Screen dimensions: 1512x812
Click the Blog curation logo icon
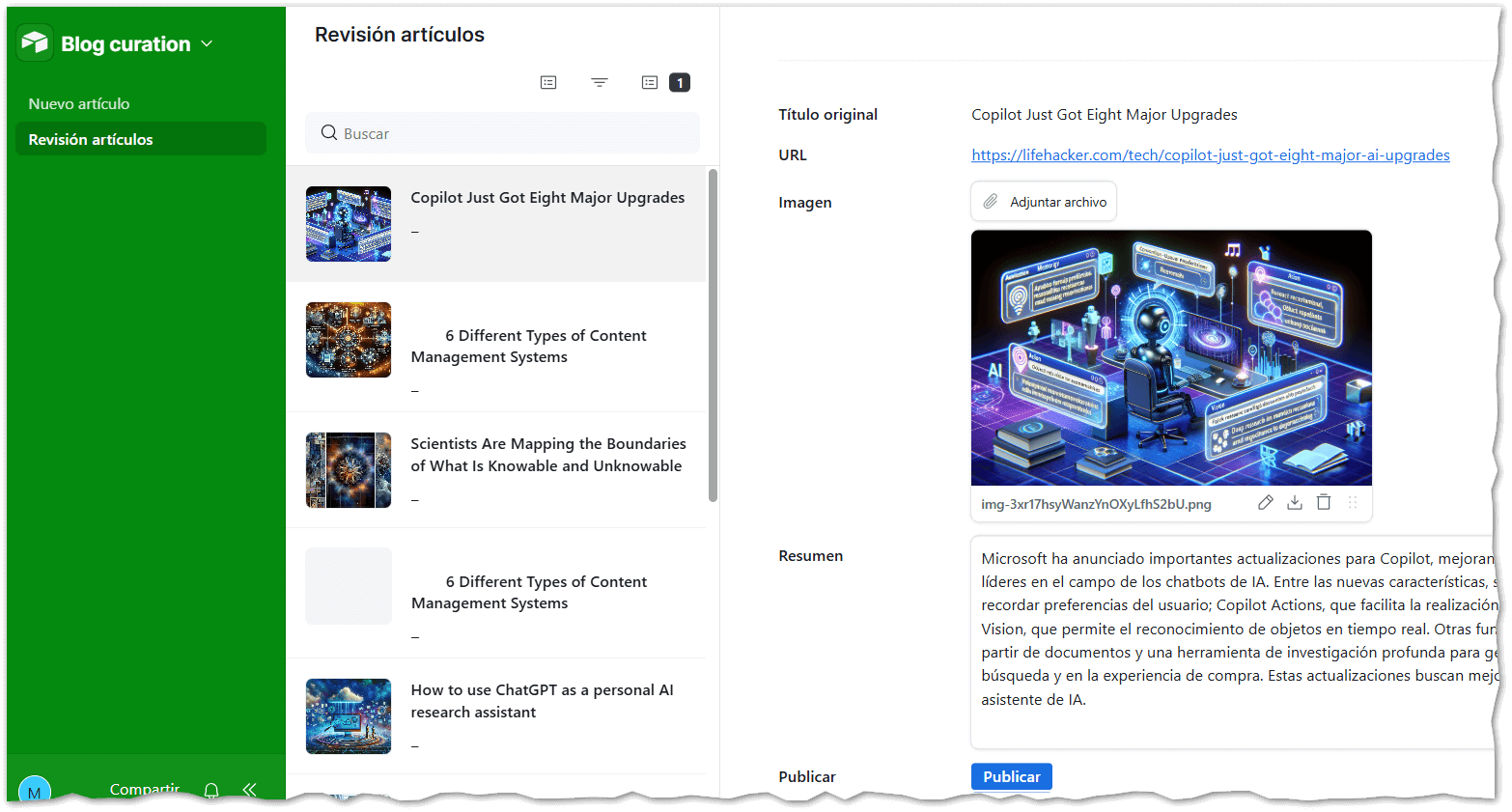(35, 43)
